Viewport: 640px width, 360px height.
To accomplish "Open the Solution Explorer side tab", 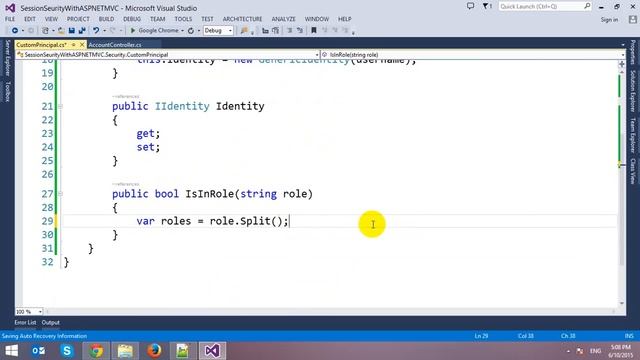I will (x=633, y=91).
